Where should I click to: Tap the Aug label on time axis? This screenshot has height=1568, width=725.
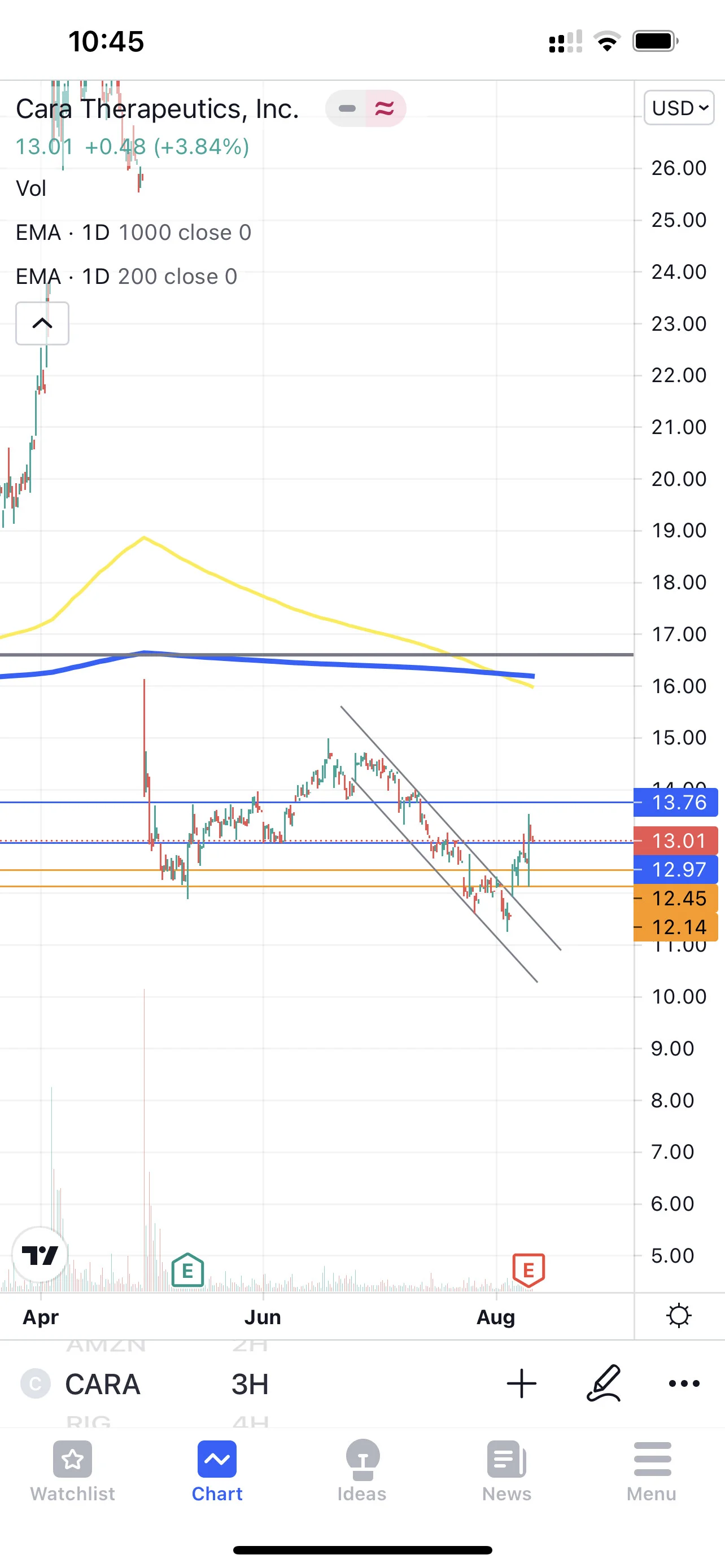pos(496,1317)
